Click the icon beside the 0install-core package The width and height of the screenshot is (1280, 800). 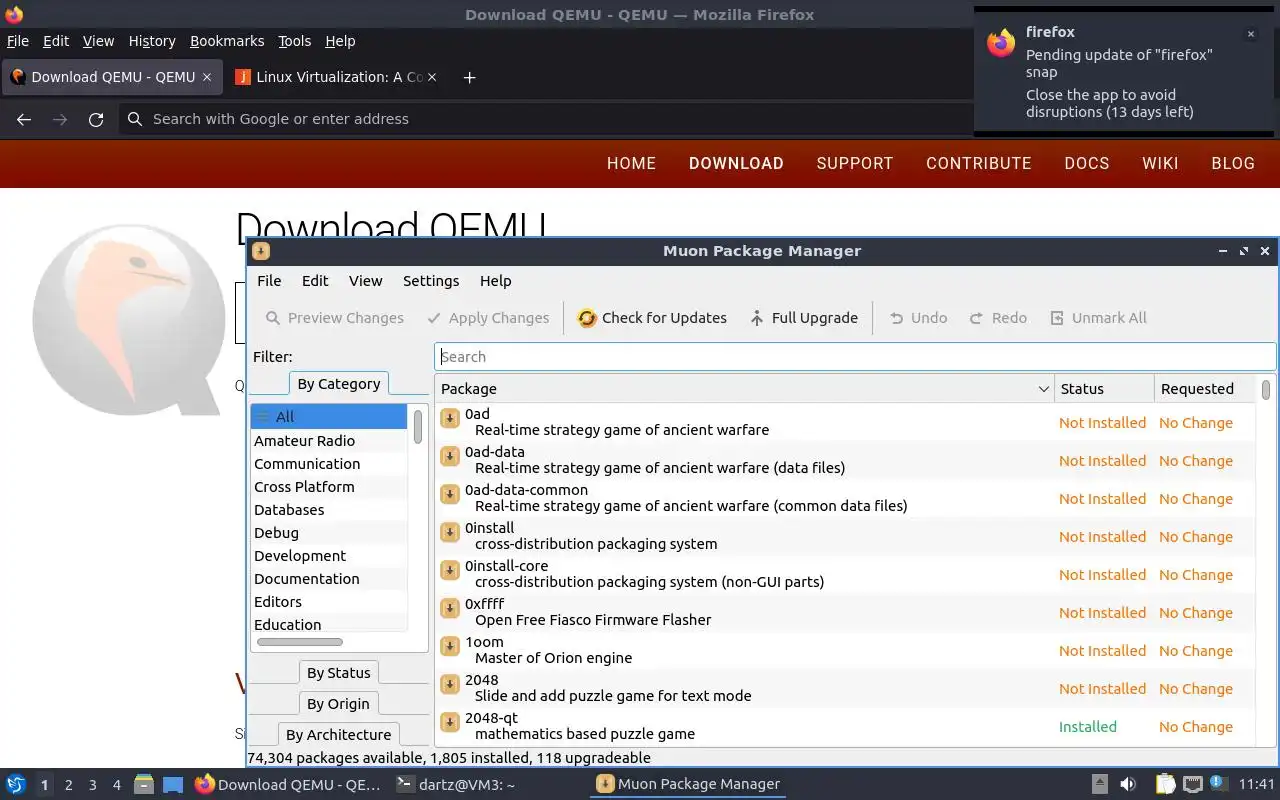pyautogui.click(x=450, y=571)
